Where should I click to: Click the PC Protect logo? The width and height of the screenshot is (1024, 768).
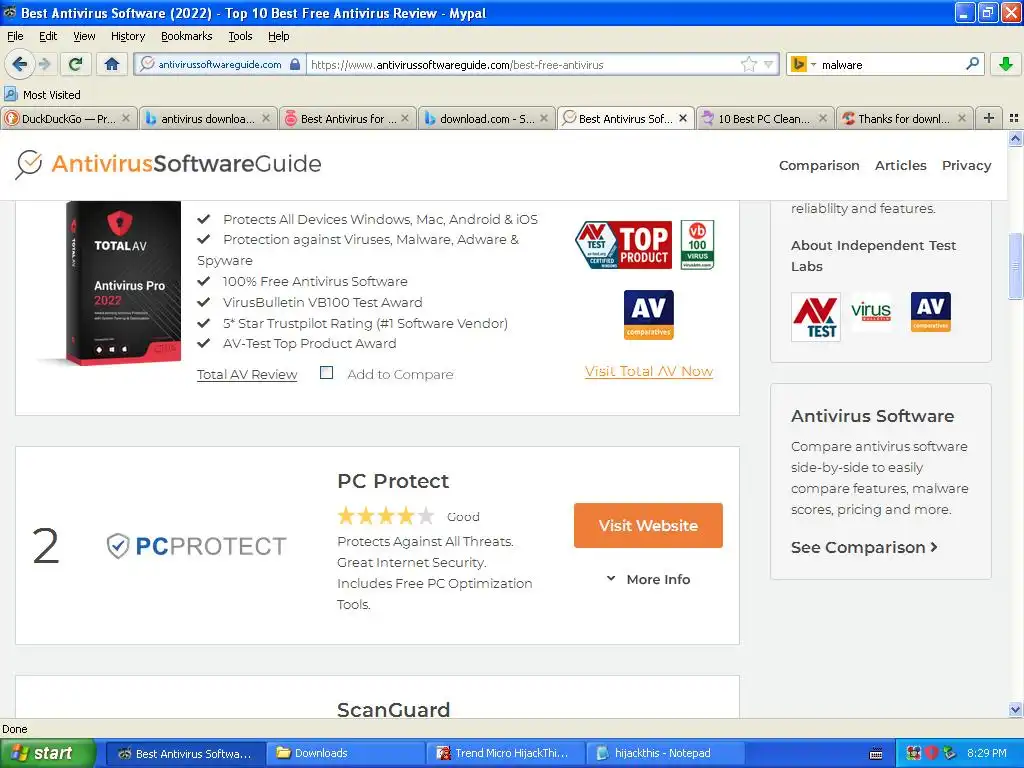pyautogui.click(x=197, y=545)
